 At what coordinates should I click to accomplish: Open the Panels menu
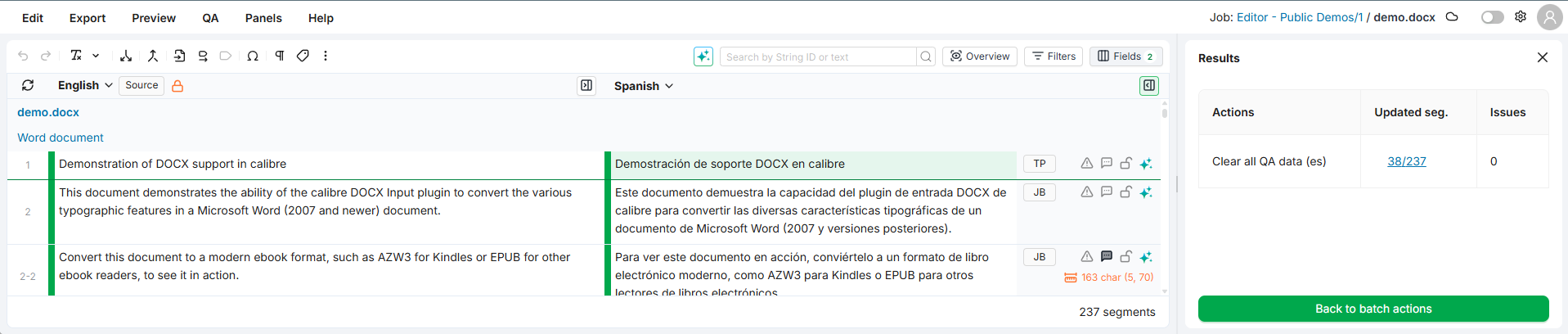tap(263, 18)
